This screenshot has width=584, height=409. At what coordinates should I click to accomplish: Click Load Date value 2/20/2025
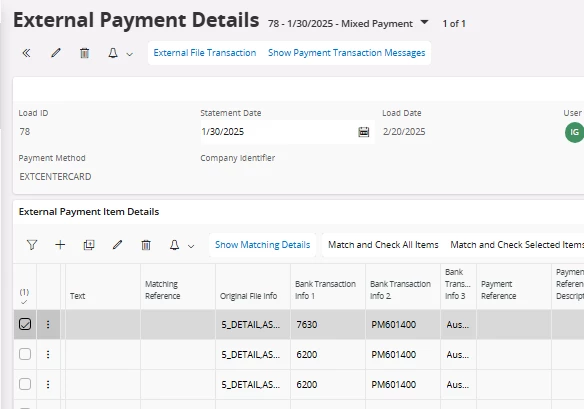pos(404,132)
